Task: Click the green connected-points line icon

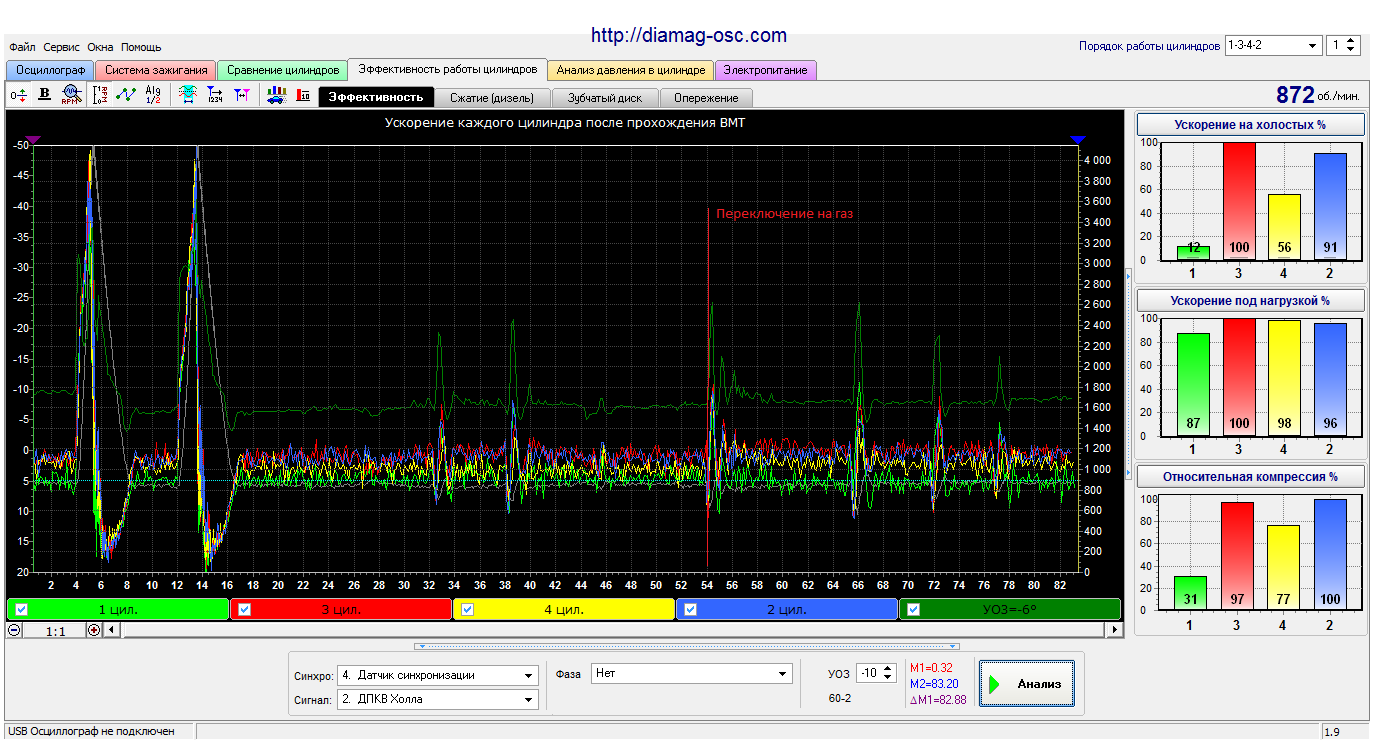Action: coord(126,95)
